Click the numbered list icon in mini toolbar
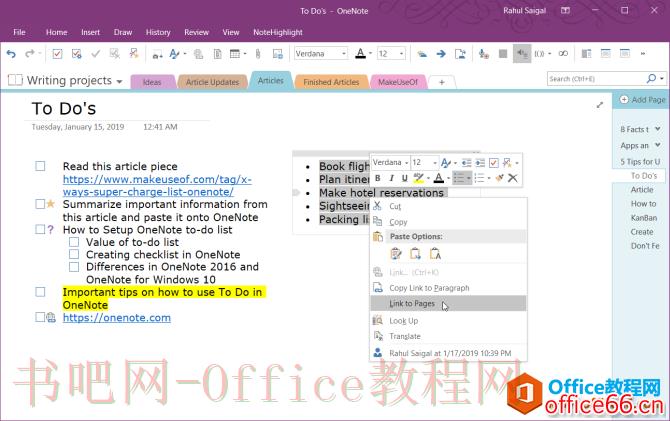The height and width of the screenshot is (421, 670). tap(479, 178)
